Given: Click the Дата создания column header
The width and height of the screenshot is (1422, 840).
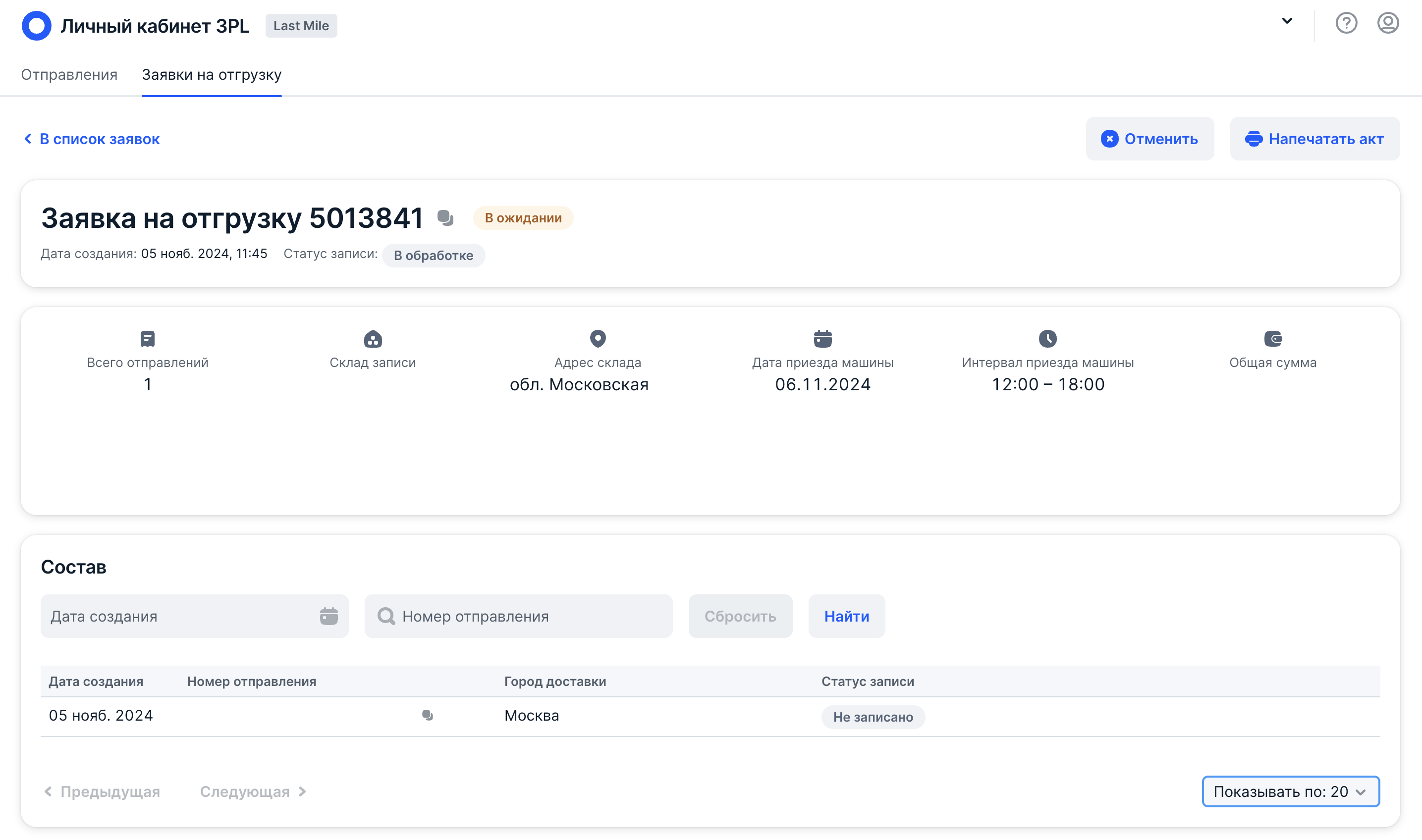Looking at the screenshot, I should (x=96, y=681).
